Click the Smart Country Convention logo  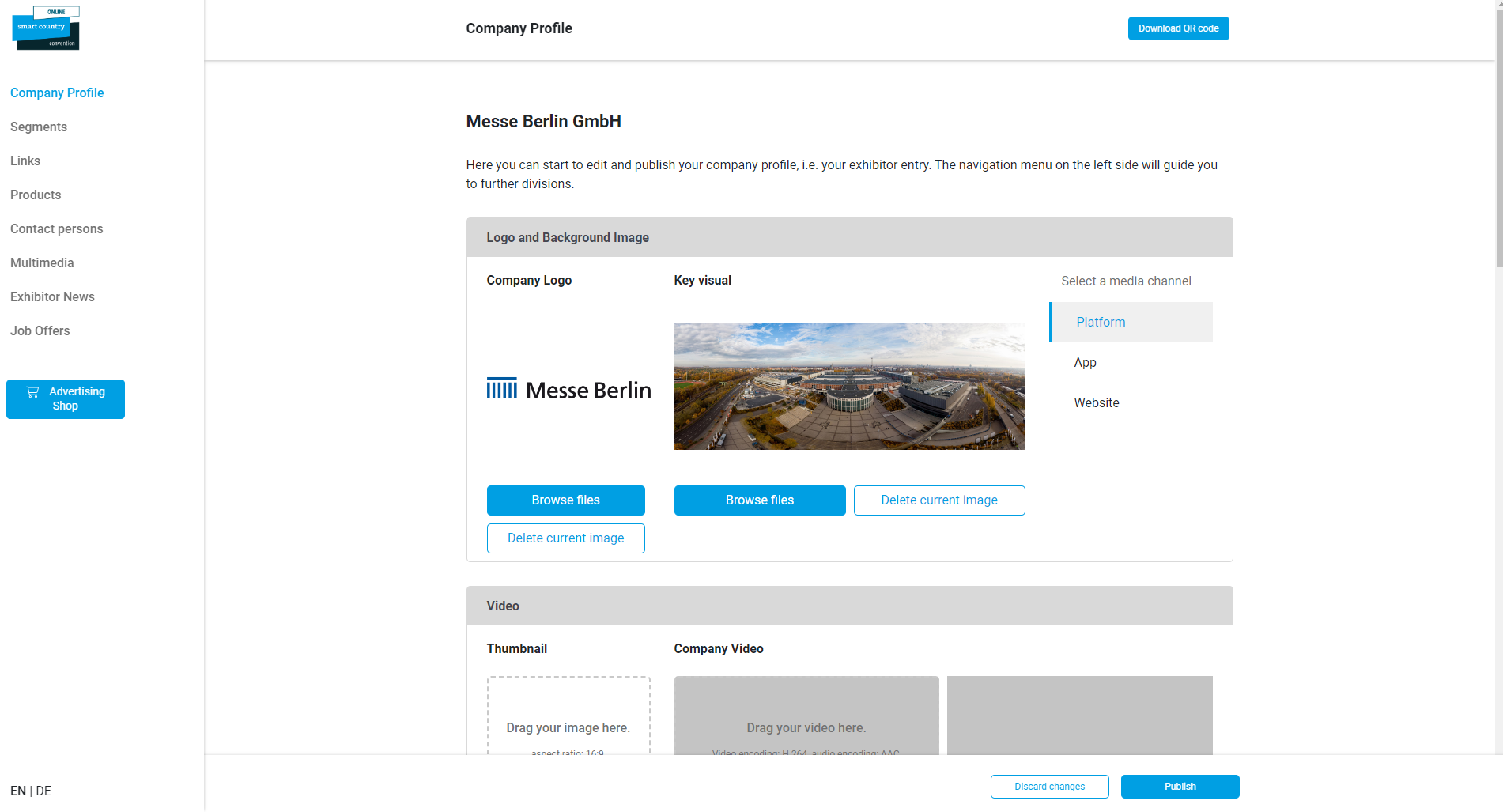(46, 28)
